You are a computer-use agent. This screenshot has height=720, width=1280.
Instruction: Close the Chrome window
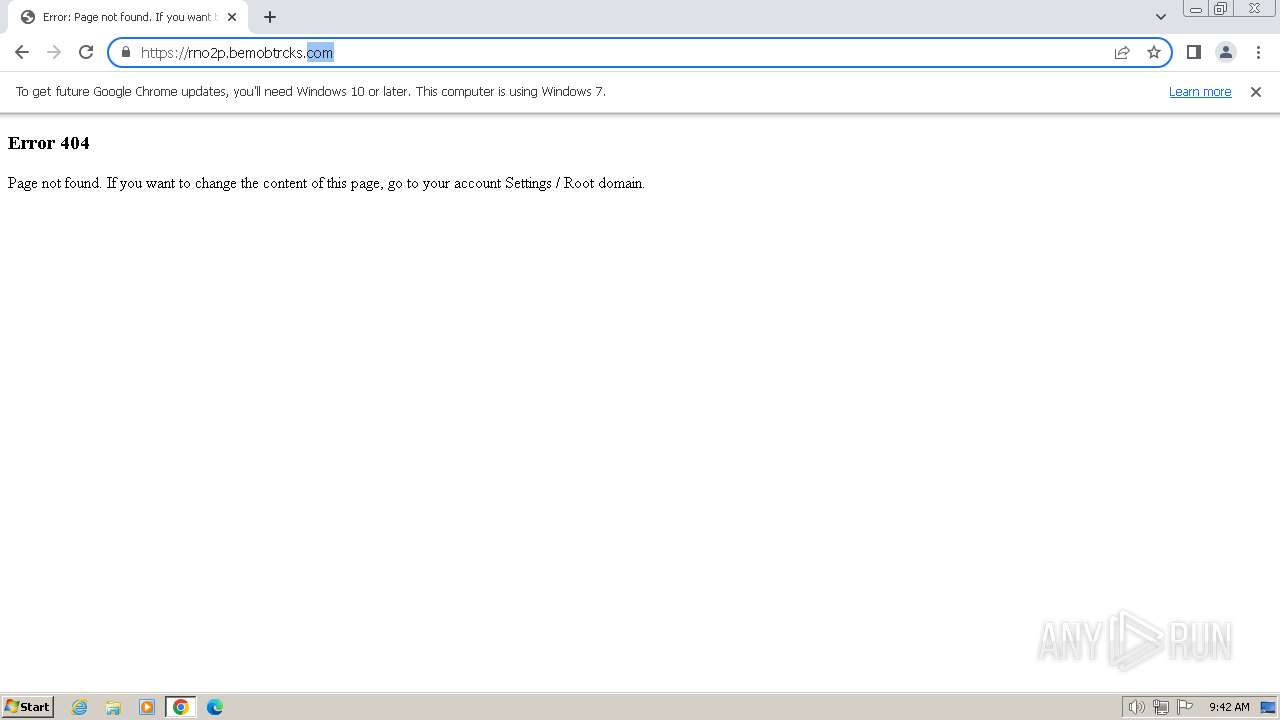tap(1254, 9)
